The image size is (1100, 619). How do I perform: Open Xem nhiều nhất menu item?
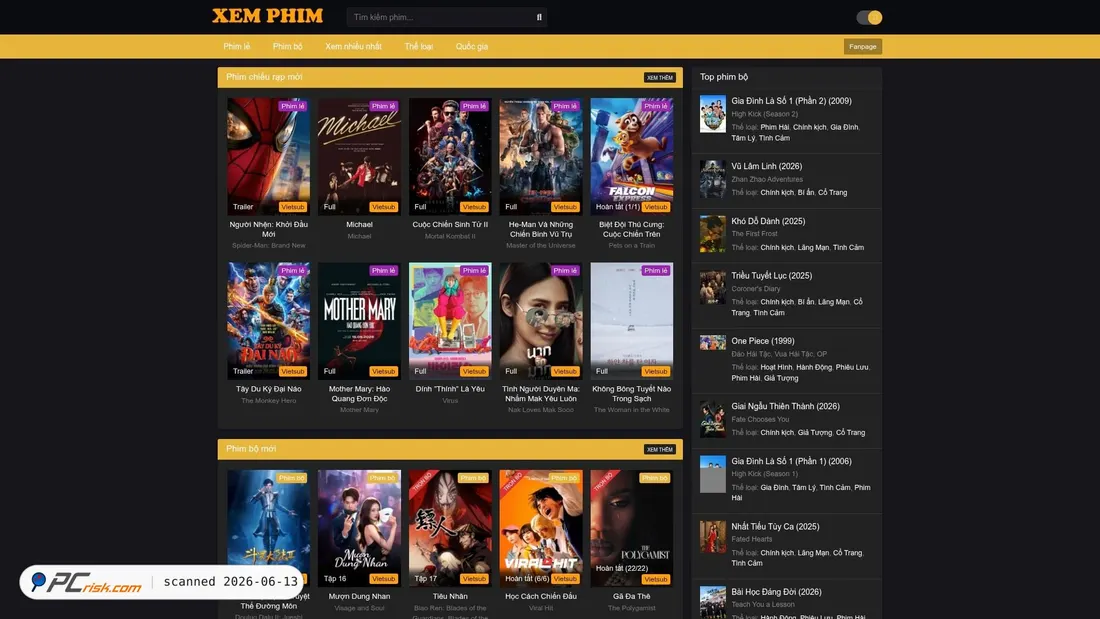(353, 46)
